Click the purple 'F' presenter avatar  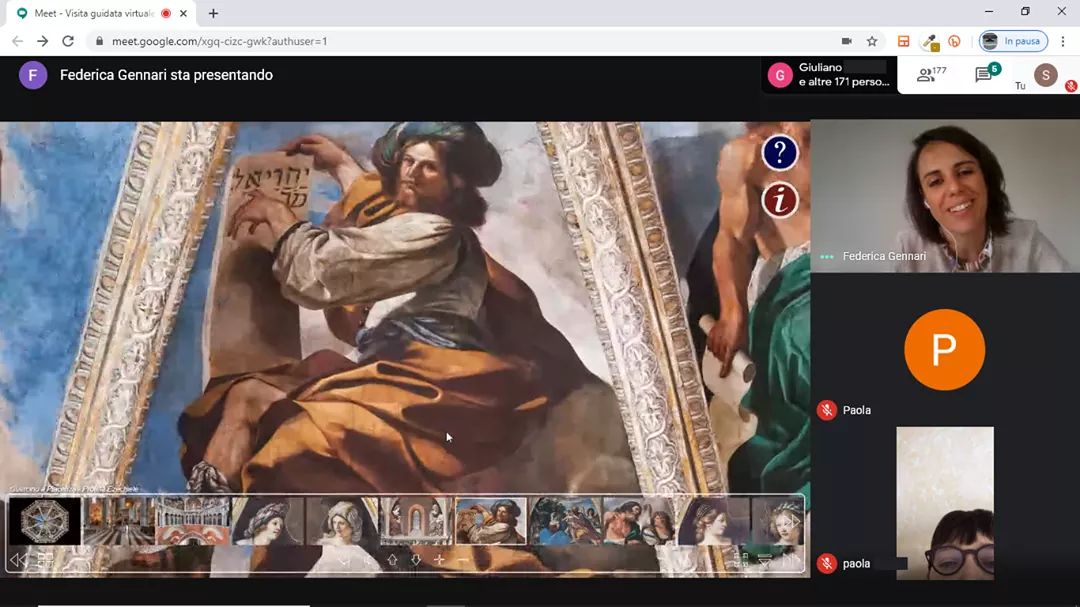[33, 75]
